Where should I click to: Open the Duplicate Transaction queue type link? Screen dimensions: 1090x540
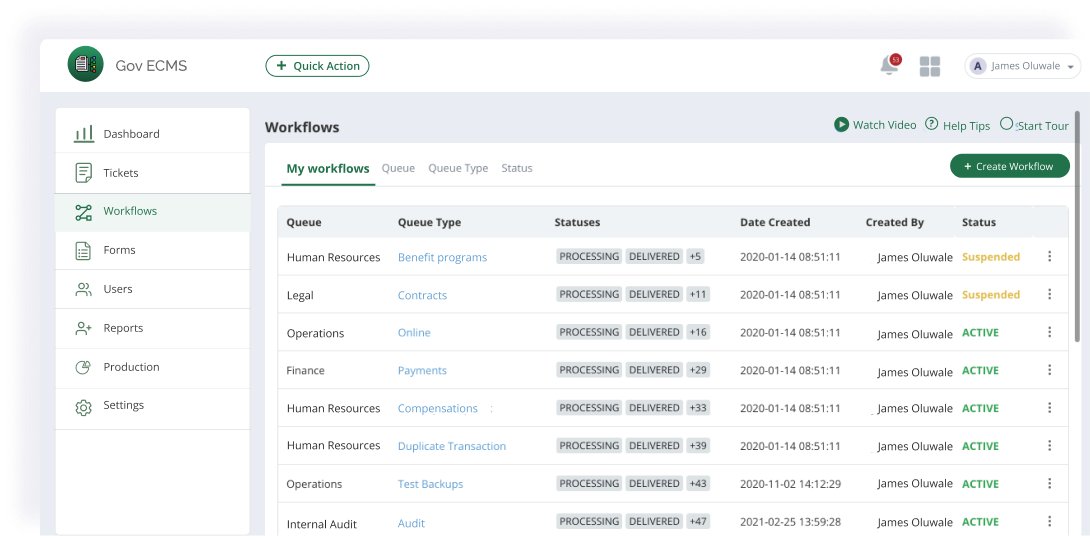click(x=452, y=446)
